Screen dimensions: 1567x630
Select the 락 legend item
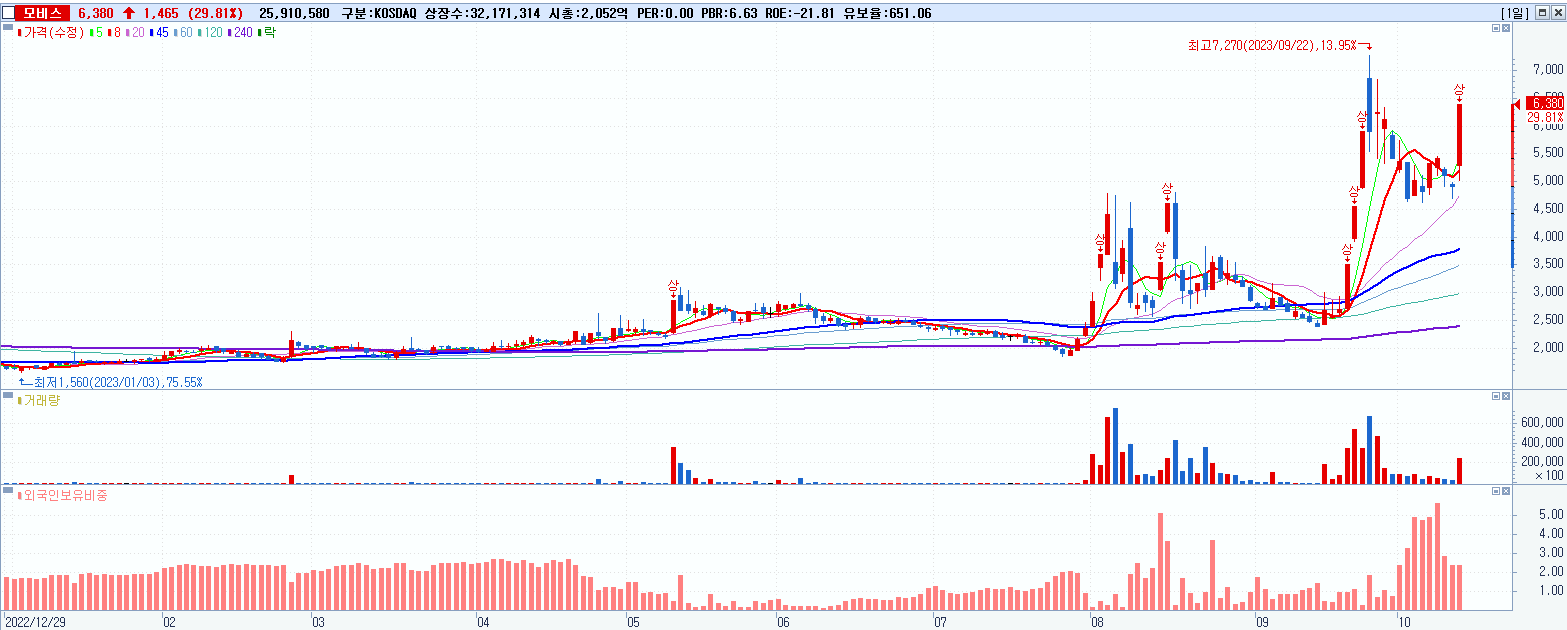pyautogui.click(x=267, y=33)
